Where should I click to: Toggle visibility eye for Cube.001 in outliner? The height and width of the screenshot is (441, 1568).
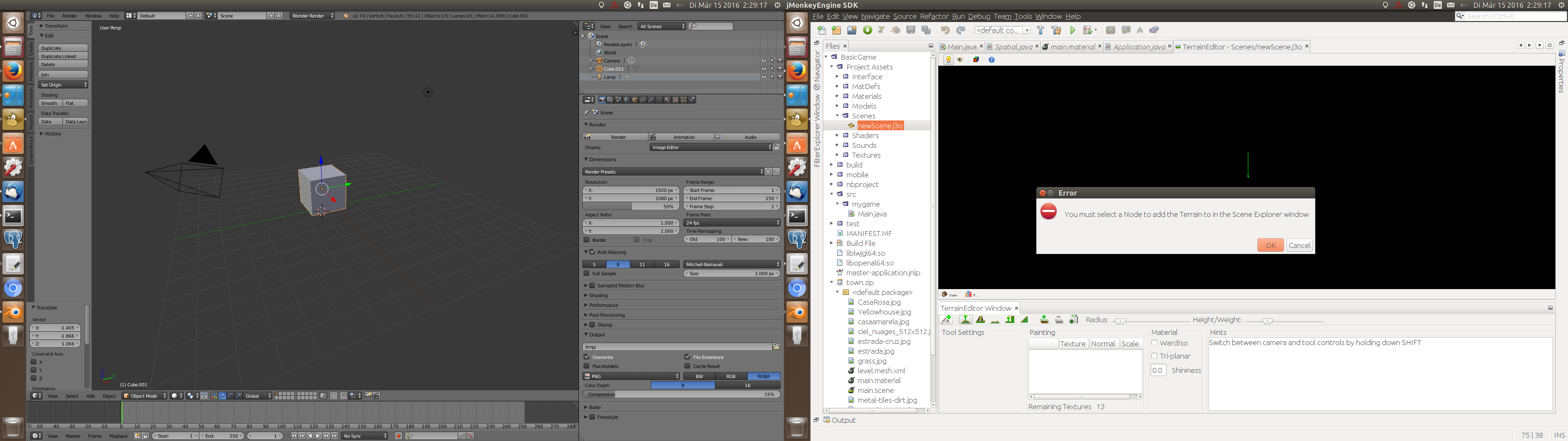coord(764,69)
